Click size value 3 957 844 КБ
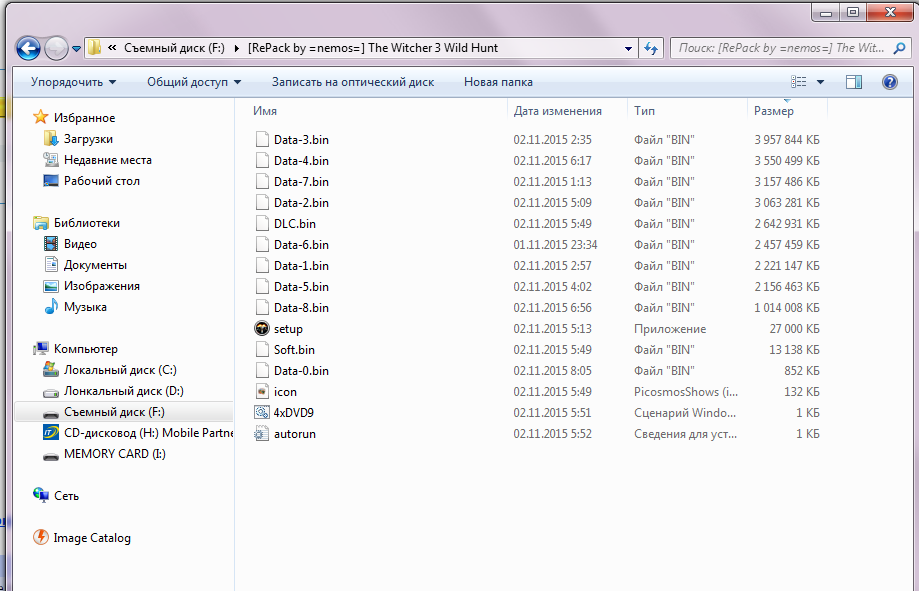 click(787, 140)
